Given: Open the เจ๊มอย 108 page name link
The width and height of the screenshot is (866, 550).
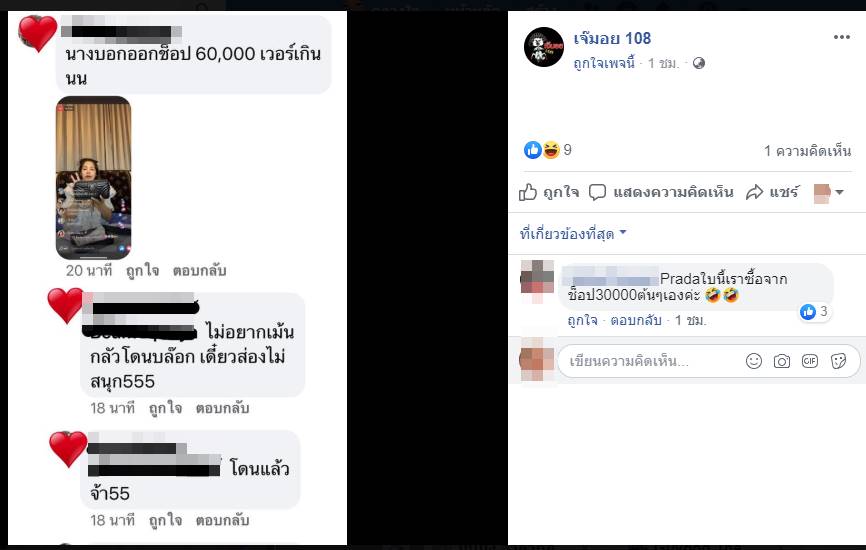Looking at the screenshot, I should pyautogui.click(x=612, y=38).
